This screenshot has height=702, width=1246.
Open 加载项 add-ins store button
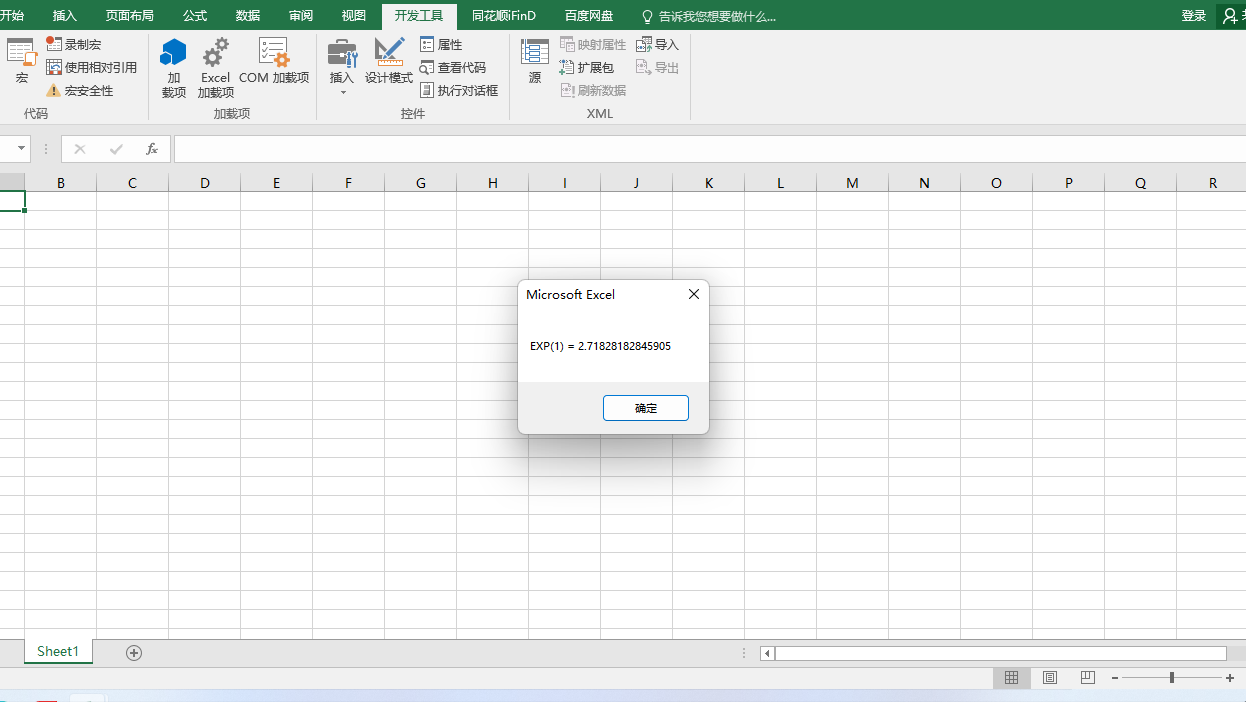(174, 68)
